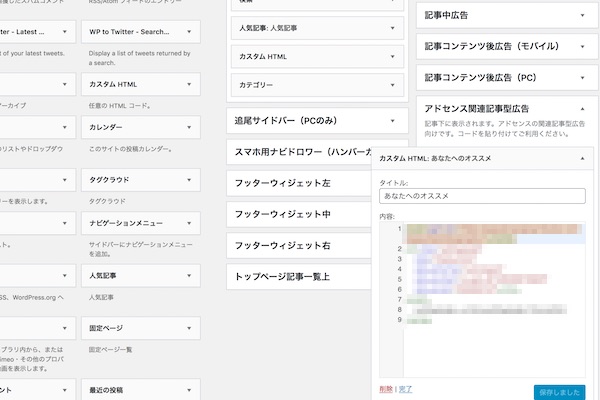Expand the カレンダー widget arrow
This screenshot has height=400, width=600.
coord(189,127)
